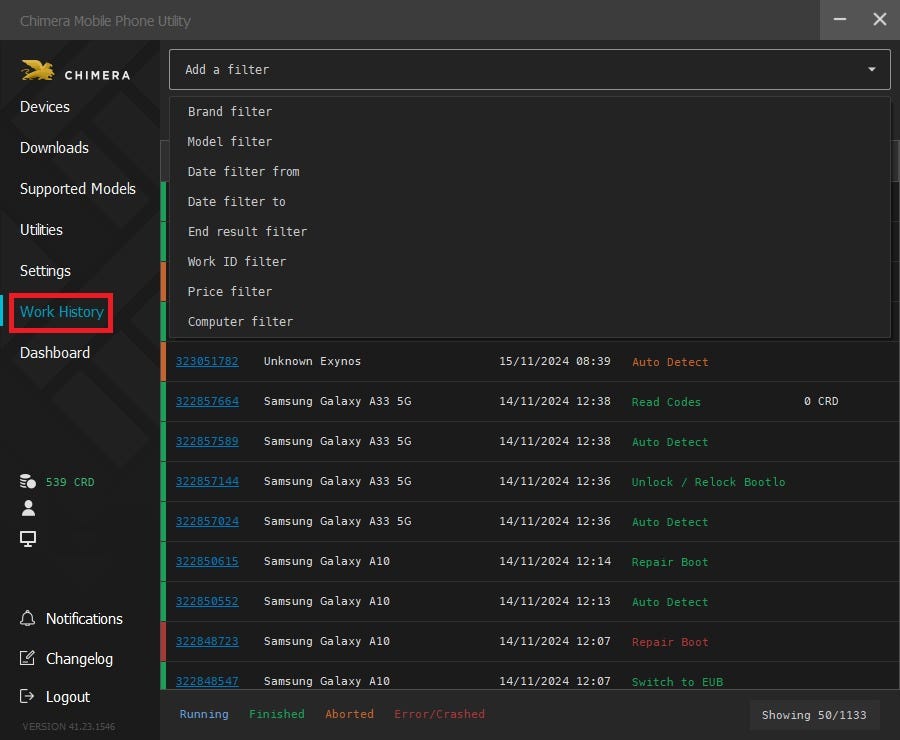
Task: Click 14/11/2024 12:14 date cell
Action: pos(554,561)
